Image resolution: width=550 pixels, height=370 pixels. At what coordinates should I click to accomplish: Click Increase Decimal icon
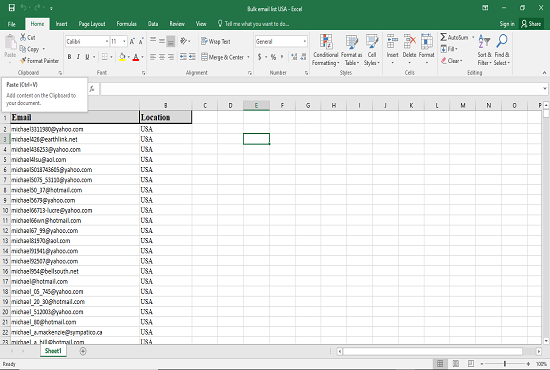[x=294, y=57]
